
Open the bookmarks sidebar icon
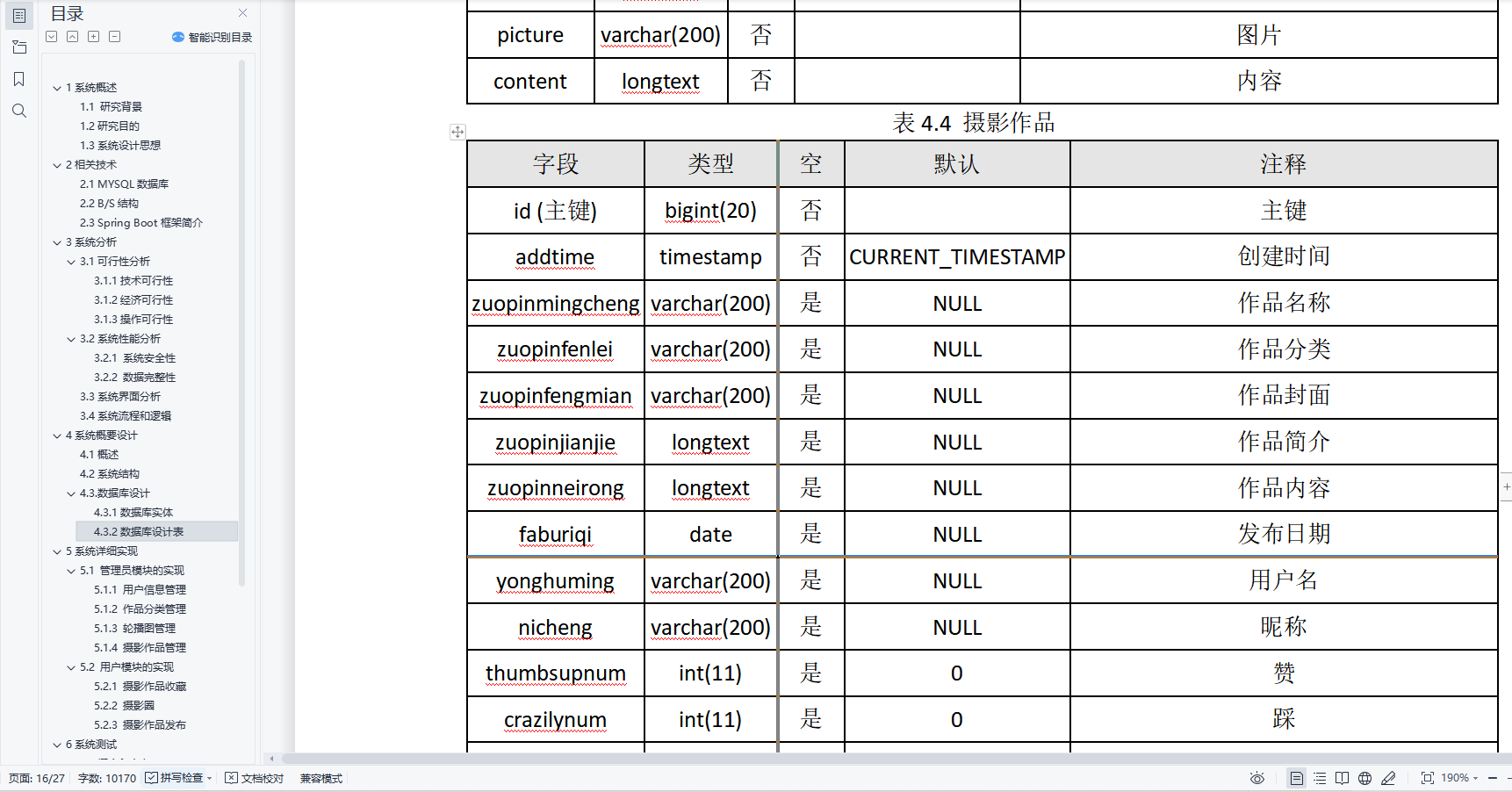pos(19,79)
